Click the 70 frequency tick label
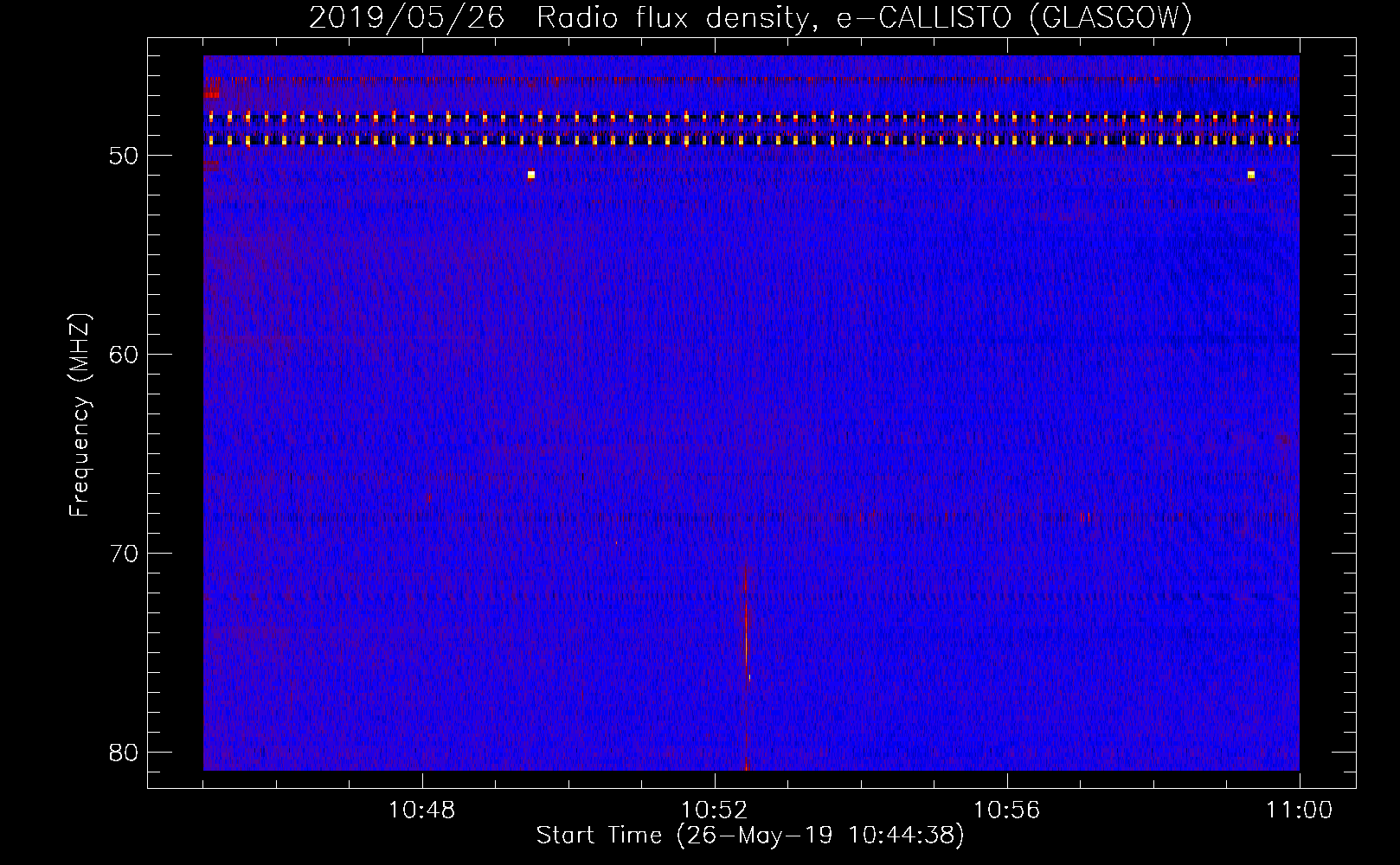The image size is (1400, 865). tap(124, 554)
